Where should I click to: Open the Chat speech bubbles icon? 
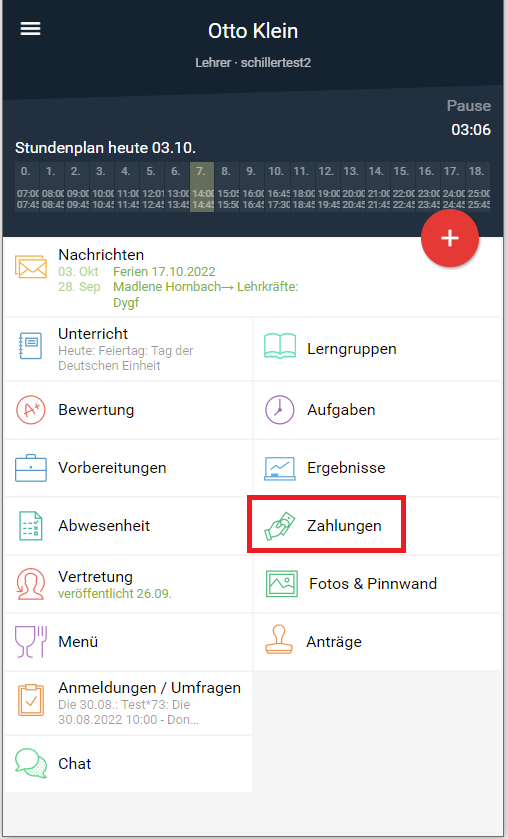pos(31,764)
